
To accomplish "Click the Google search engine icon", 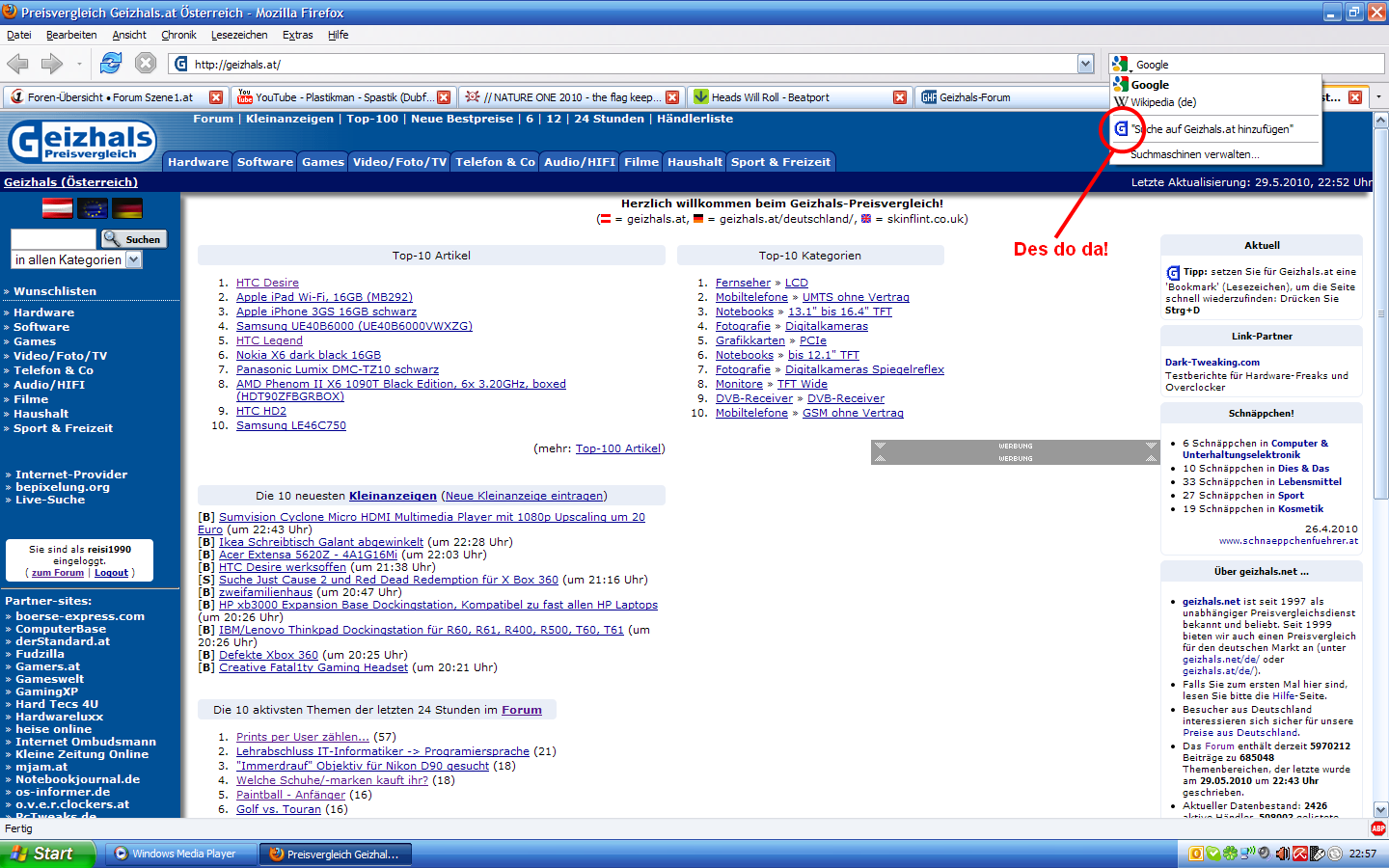I will (x=1120, y=64).
